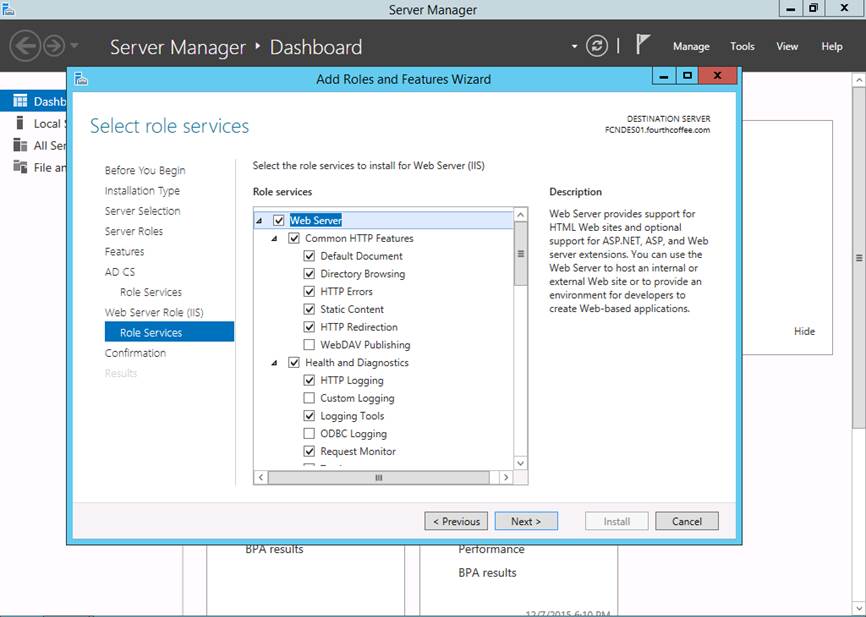Viewport: 866px width, 617px height.
Task: Click the Dashboard icon in sidebar
Action: coord(20,101)
